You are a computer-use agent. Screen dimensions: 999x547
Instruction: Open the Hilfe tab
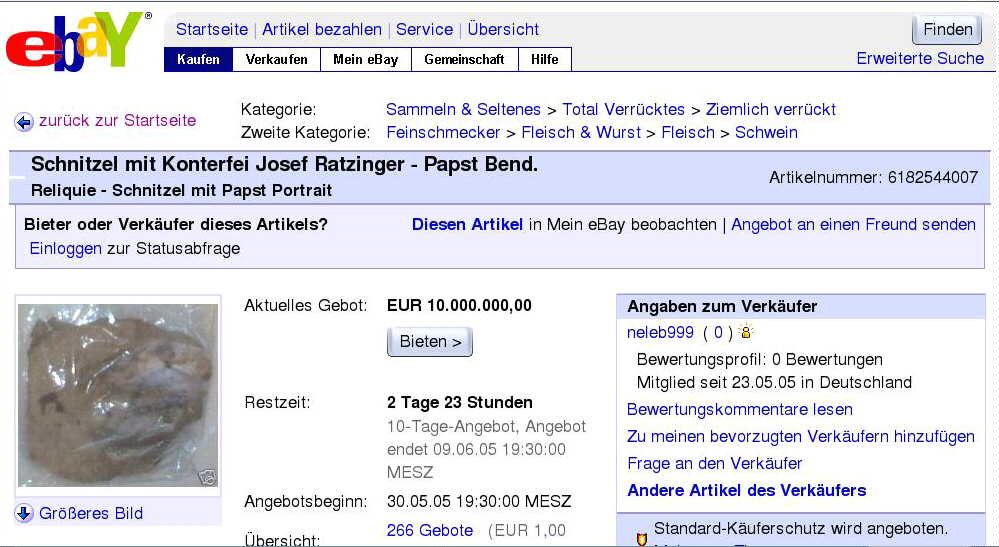[545, 59]
